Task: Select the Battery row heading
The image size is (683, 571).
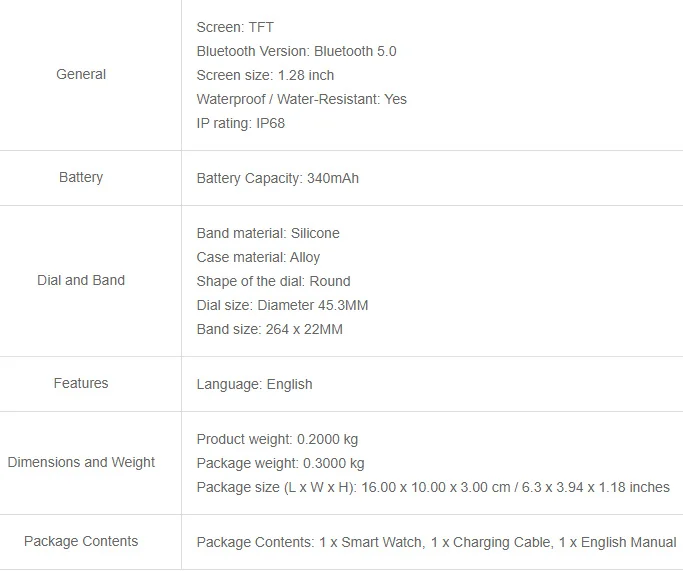Action: (81, 178)
